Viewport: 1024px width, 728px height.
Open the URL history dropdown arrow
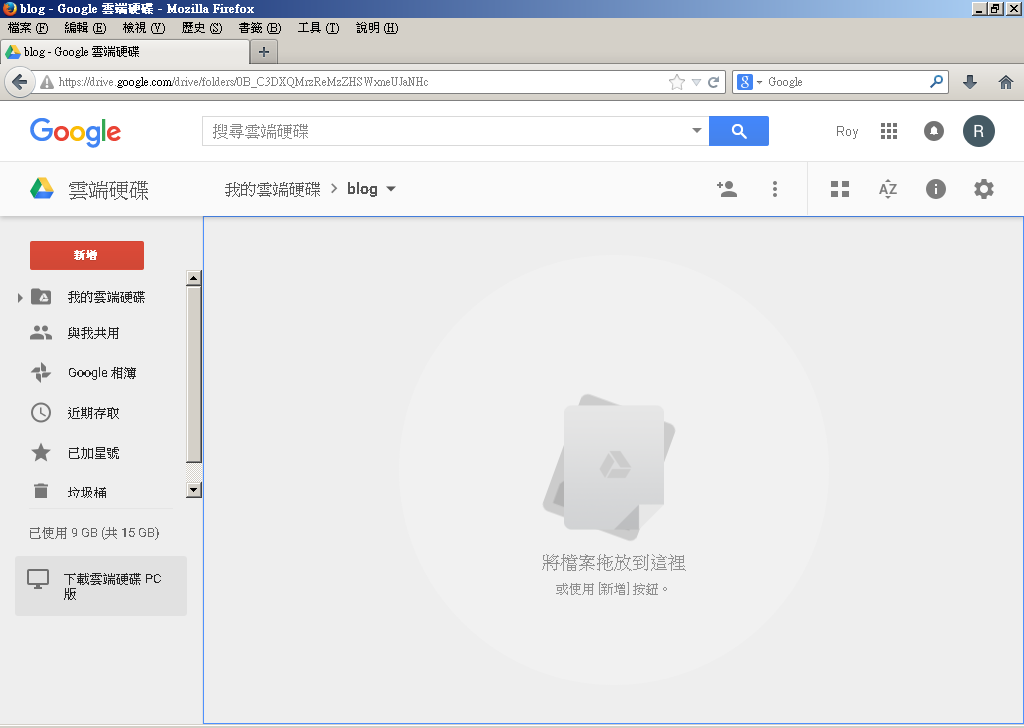pos(696,82)
